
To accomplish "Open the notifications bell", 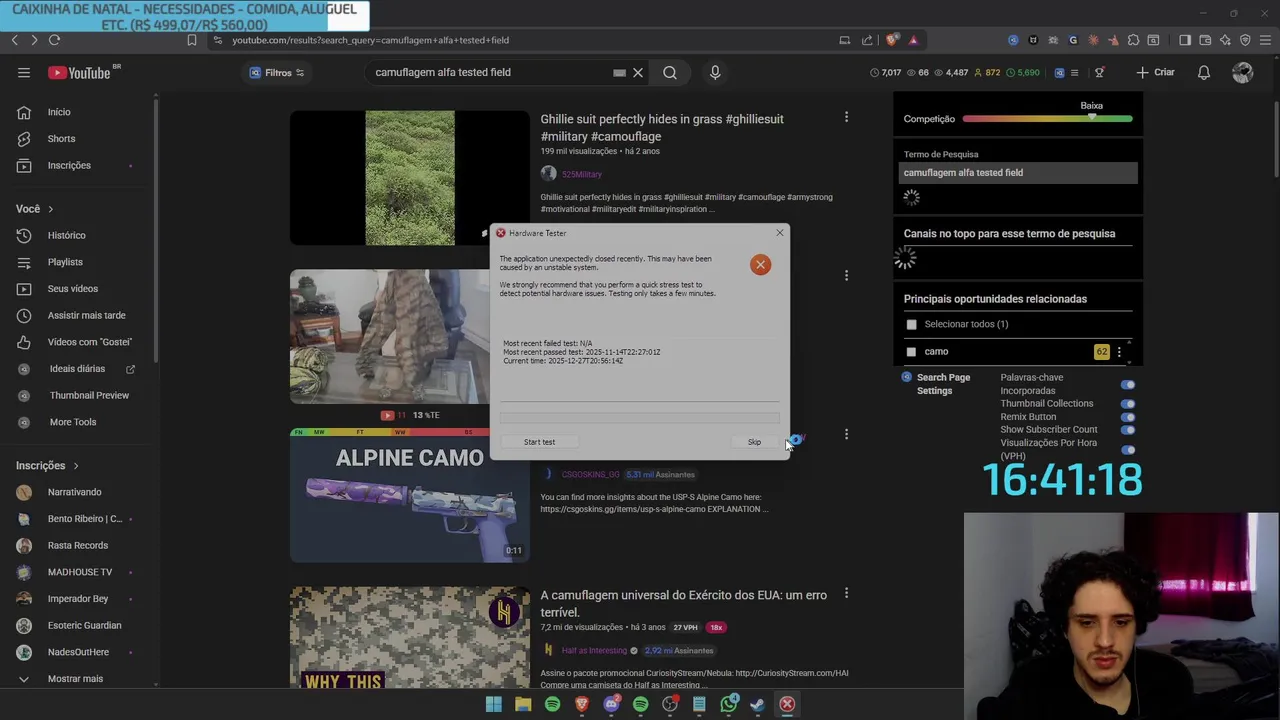I will click(1204, 72).
